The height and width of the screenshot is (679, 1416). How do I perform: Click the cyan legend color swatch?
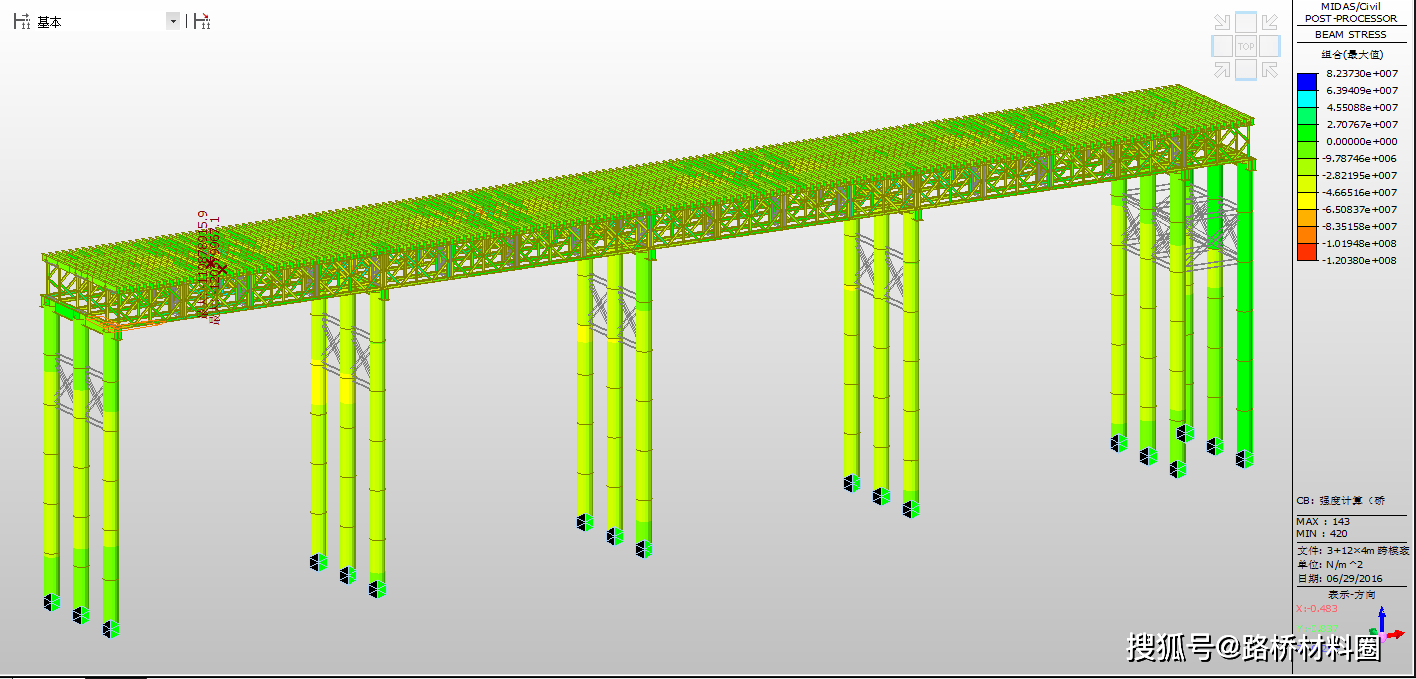point(1306,99)
